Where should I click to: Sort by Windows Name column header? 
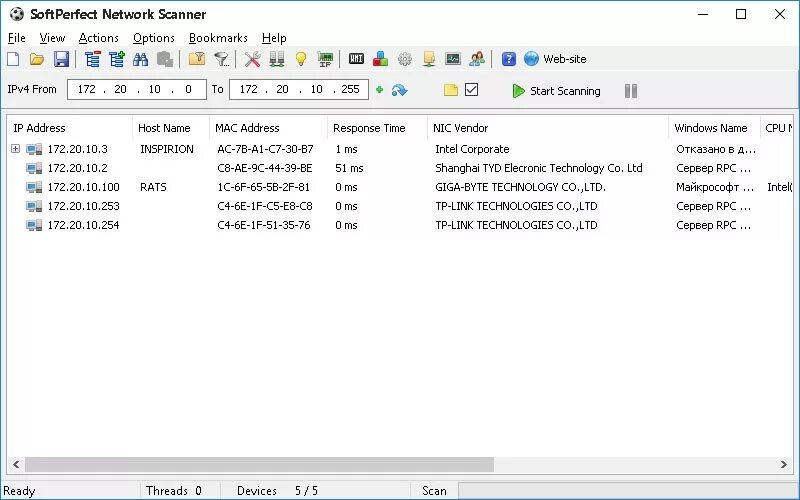(x=714, y=128)
